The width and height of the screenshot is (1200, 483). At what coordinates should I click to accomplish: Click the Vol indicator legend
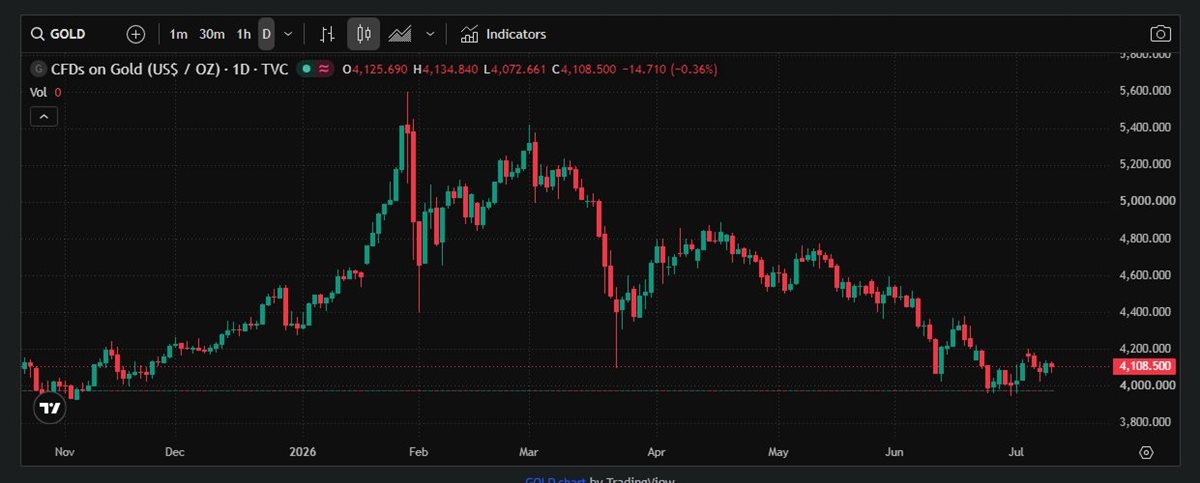pyautogui.click(x=45, y=92)
